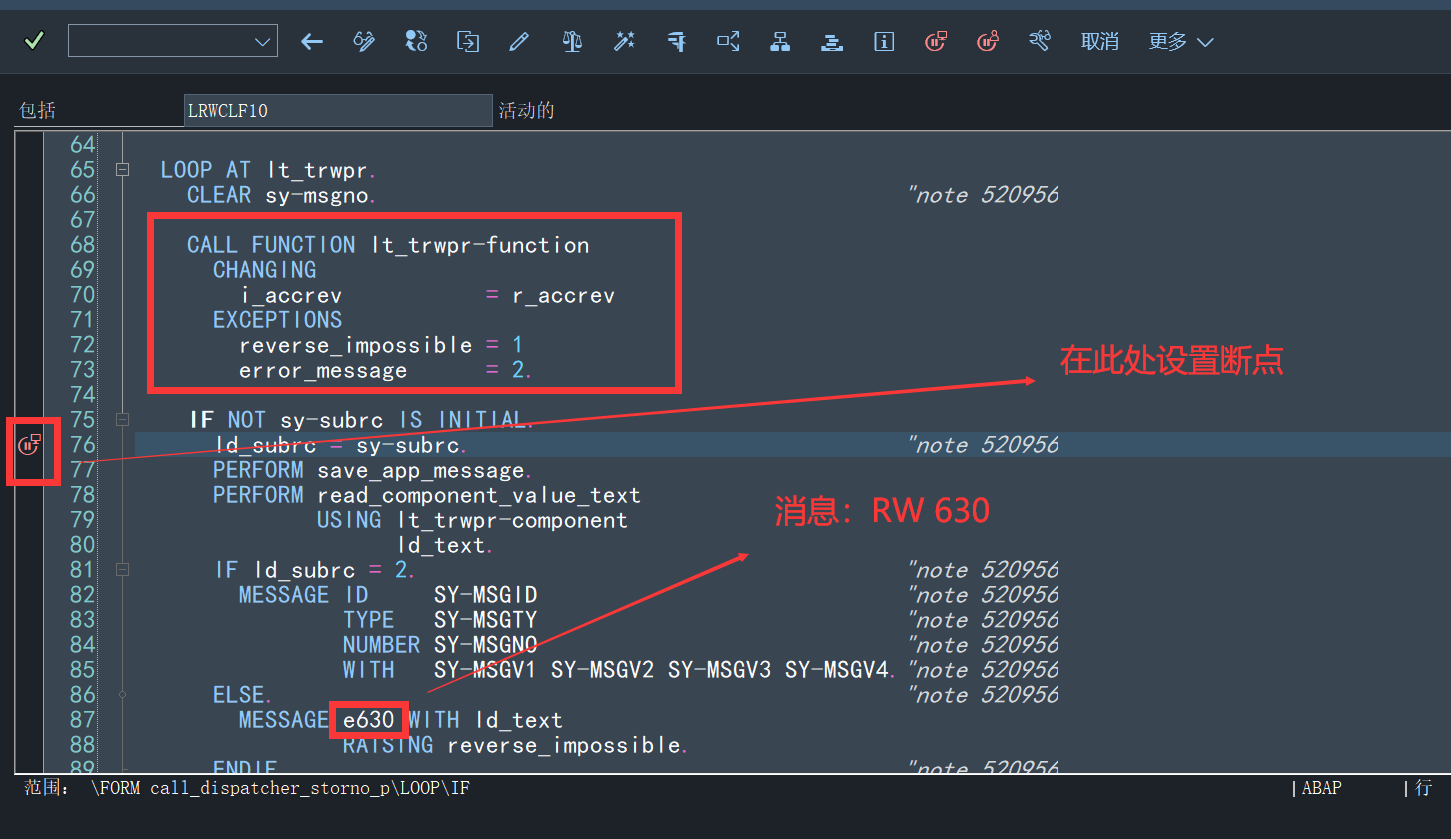Click 'WITH SY-MSGV1 SY-MSGV2' line 85

point(620,670)
